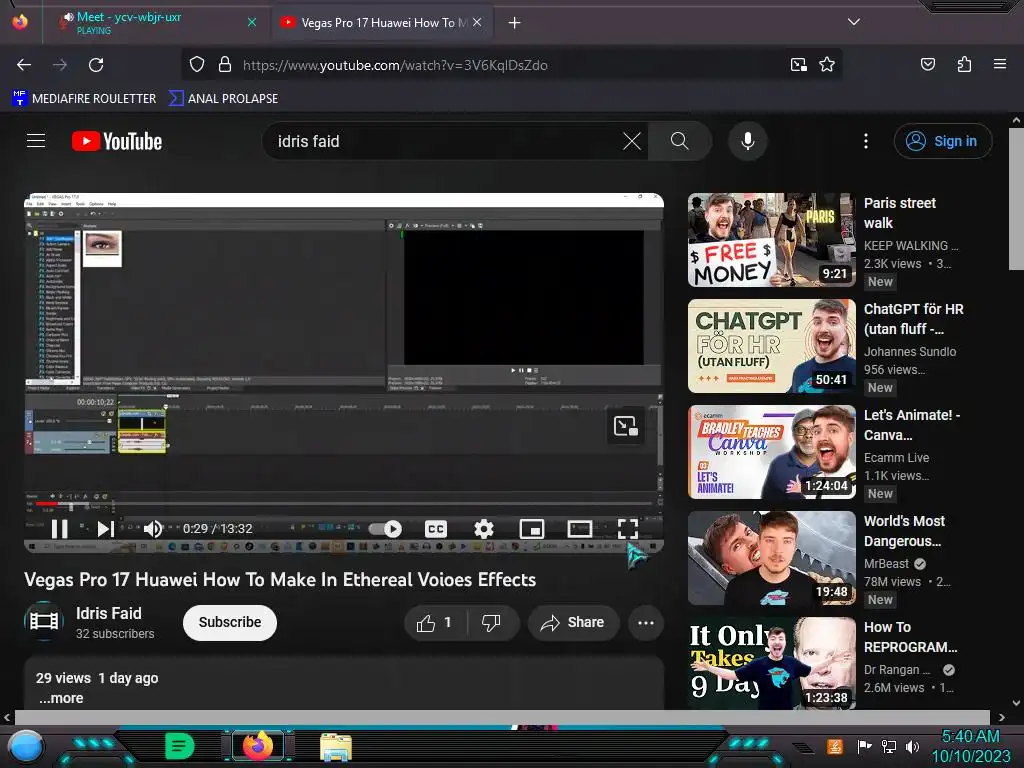Open system volume tray icon
This screenshot has height=768, width=1024.
point(912,746)
